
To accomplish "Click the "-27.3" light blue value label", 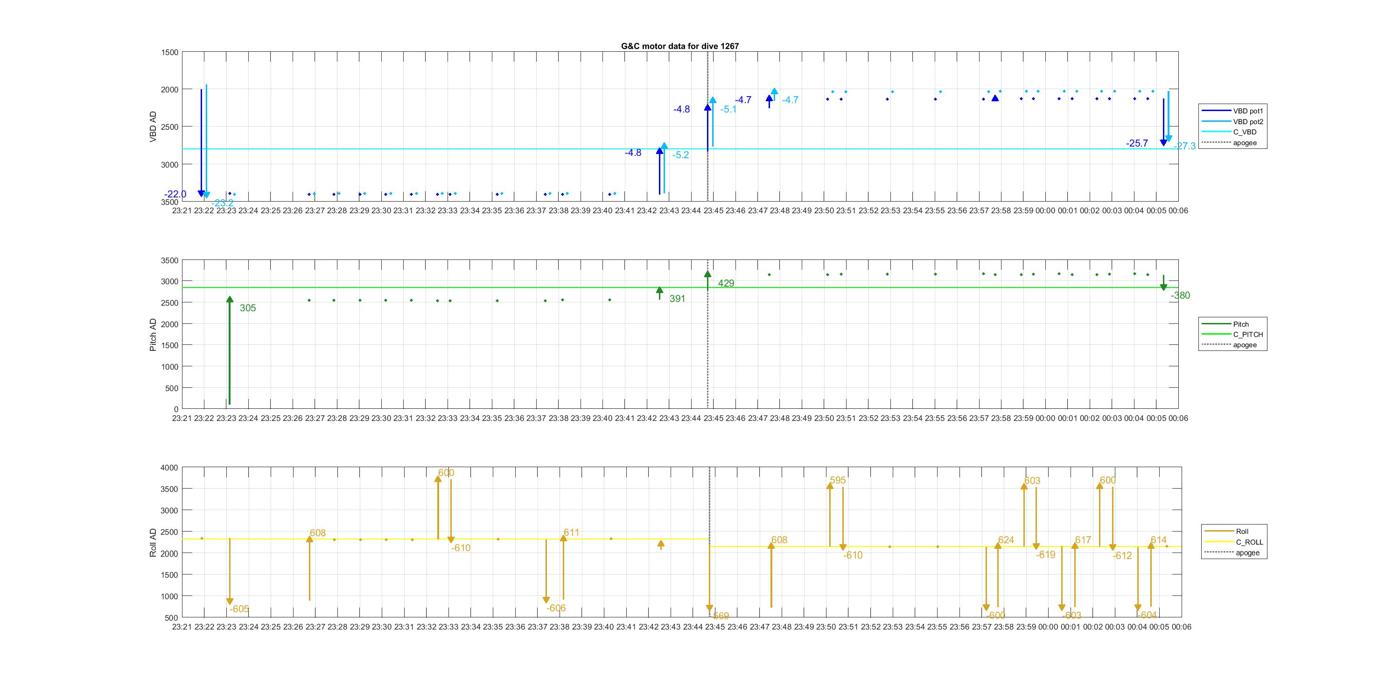I will pos(1185,146).
